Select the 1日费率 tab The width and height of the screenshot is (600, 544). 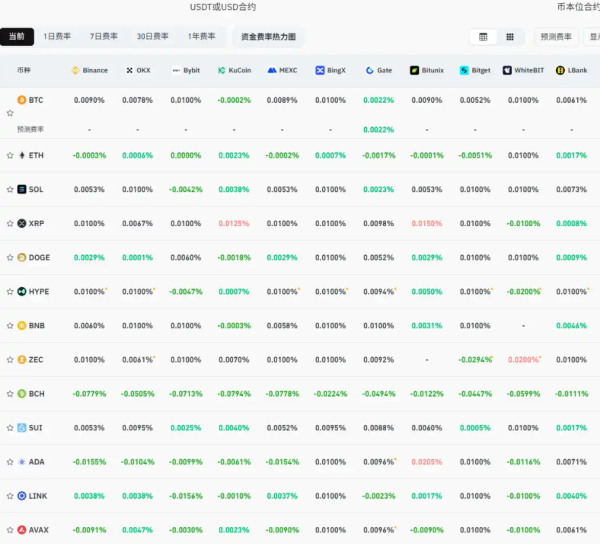click(57, 37)
